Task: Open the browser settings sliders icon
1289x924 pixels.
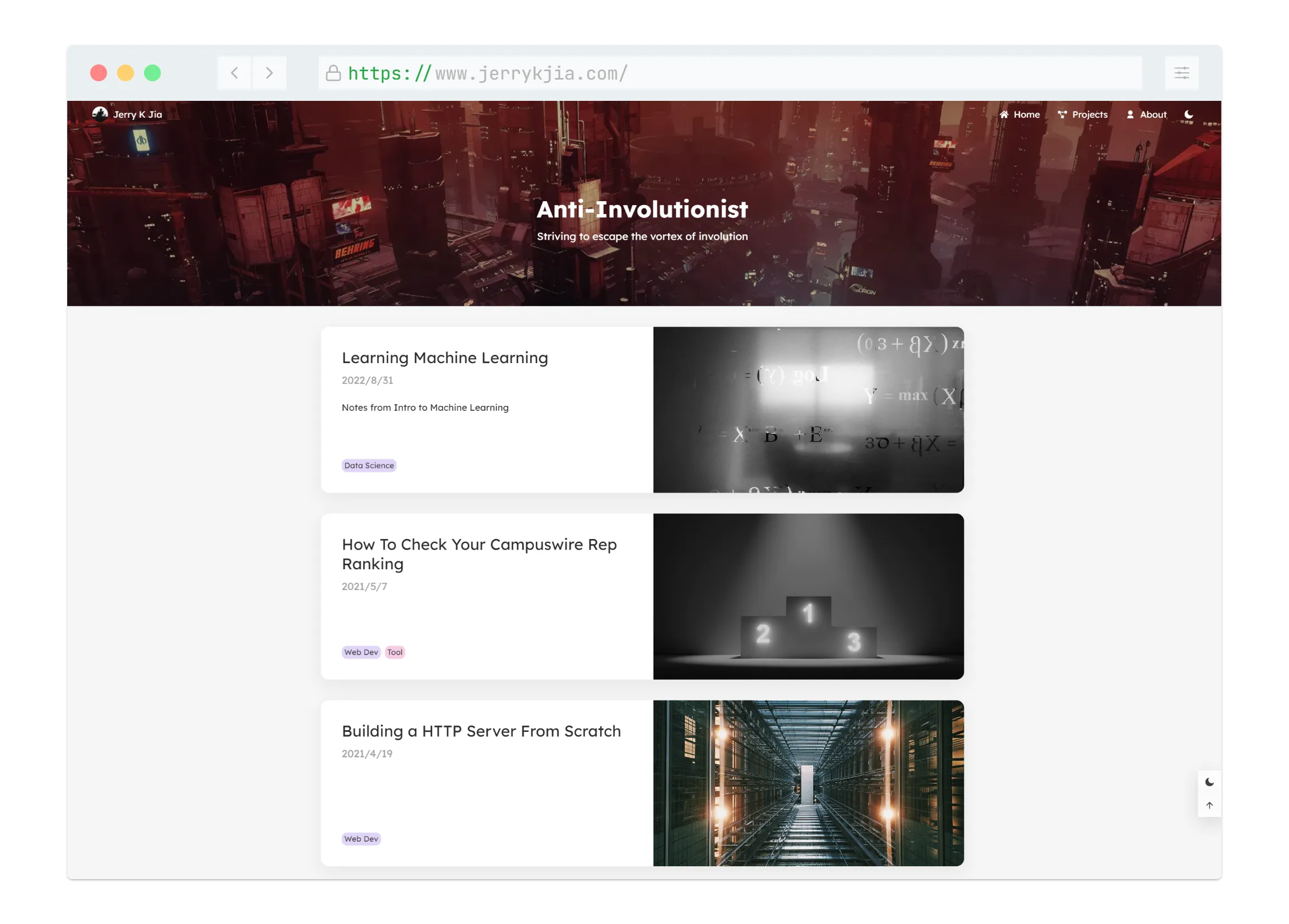Action: tap(1181, 73)
